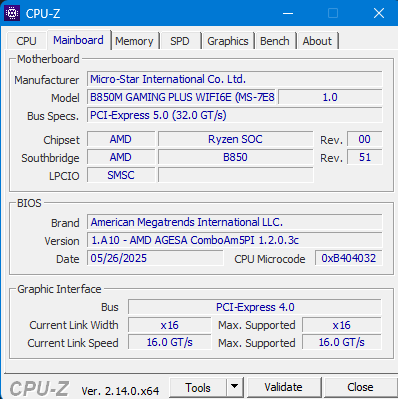The image size is (398, 399).
Task: Click the CPU-Z app icon in title bar
Action: [12, 13]
